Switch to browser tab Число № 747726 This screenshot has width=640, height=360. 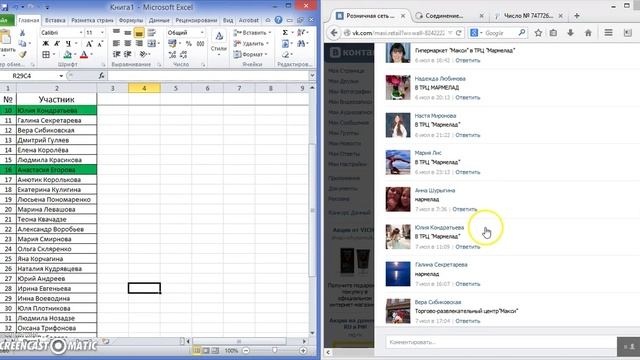[x=528, y=16]
